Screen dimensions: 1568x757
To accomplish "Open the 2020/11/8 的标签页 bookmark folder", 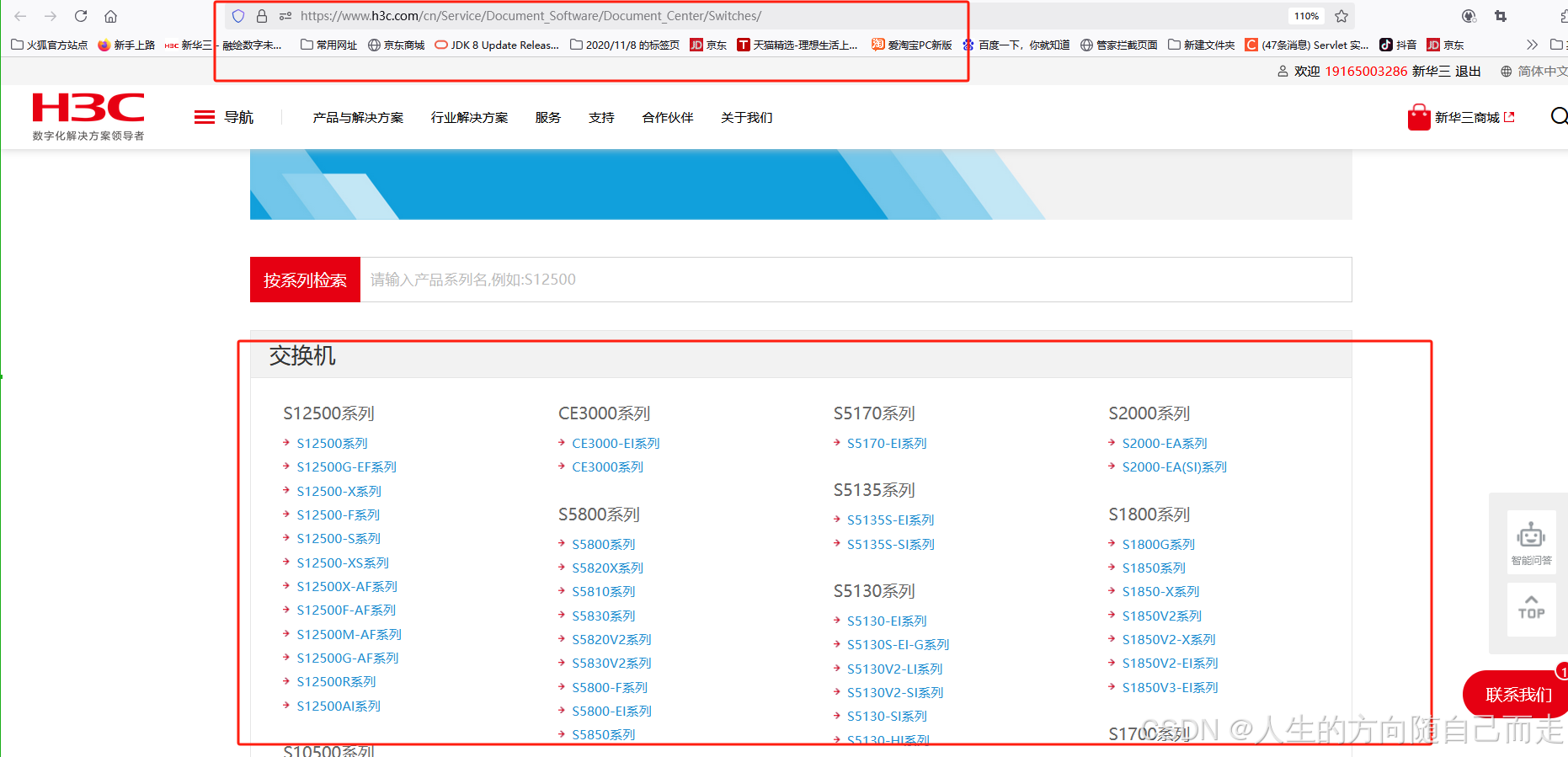I will 625,45.
